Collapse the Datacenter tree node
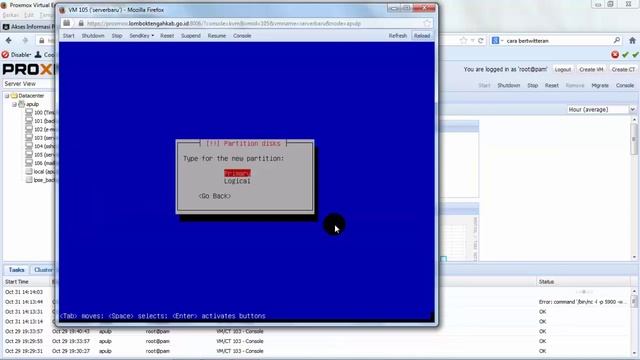The width and height of the screenshot is (640, 360). click(x=7, y=96)
